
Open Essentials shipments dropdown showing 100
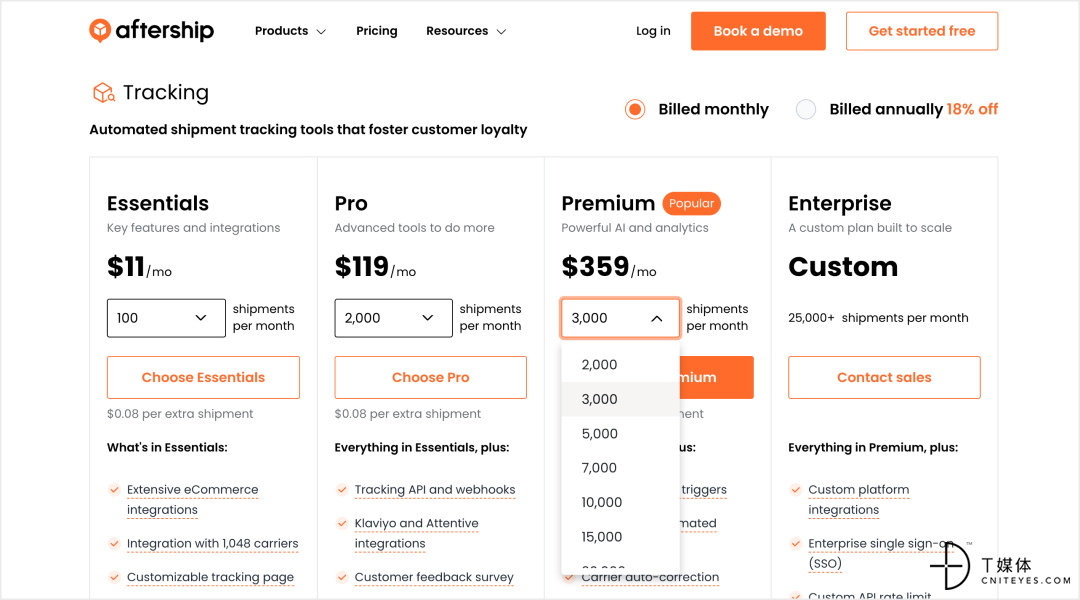point(166,318)
